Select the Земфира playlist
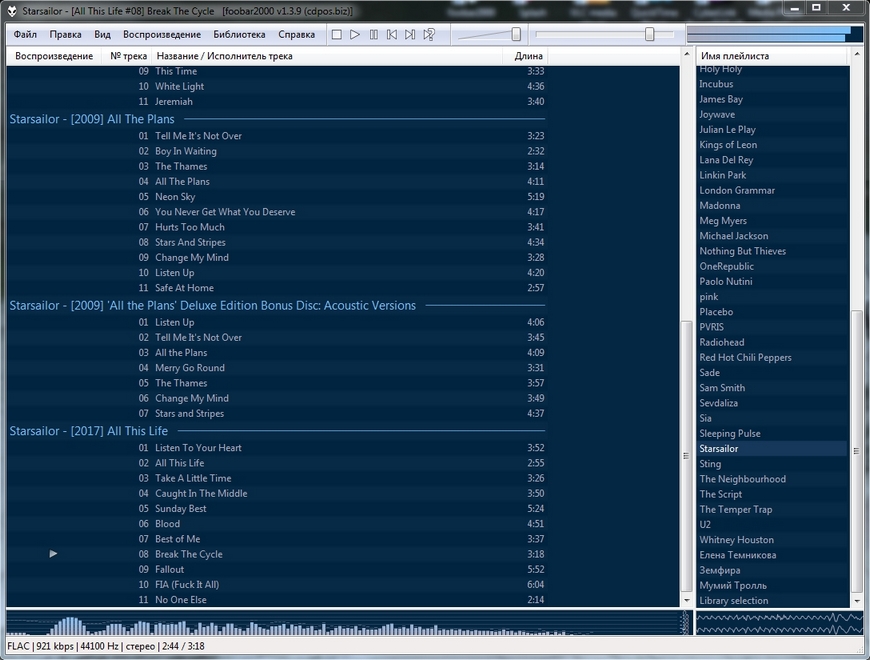Viewport: 870px width, 660px height. point(772,570)
